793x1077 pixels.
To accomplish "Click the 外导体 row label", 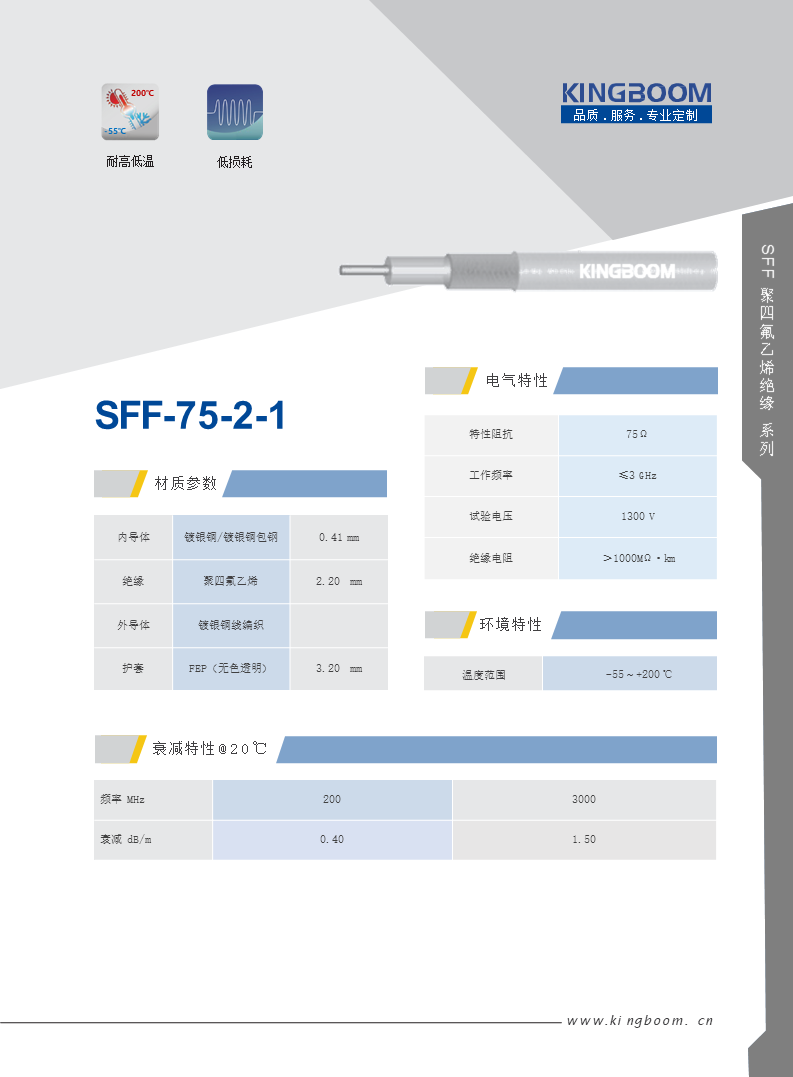I will coord(133,625).
